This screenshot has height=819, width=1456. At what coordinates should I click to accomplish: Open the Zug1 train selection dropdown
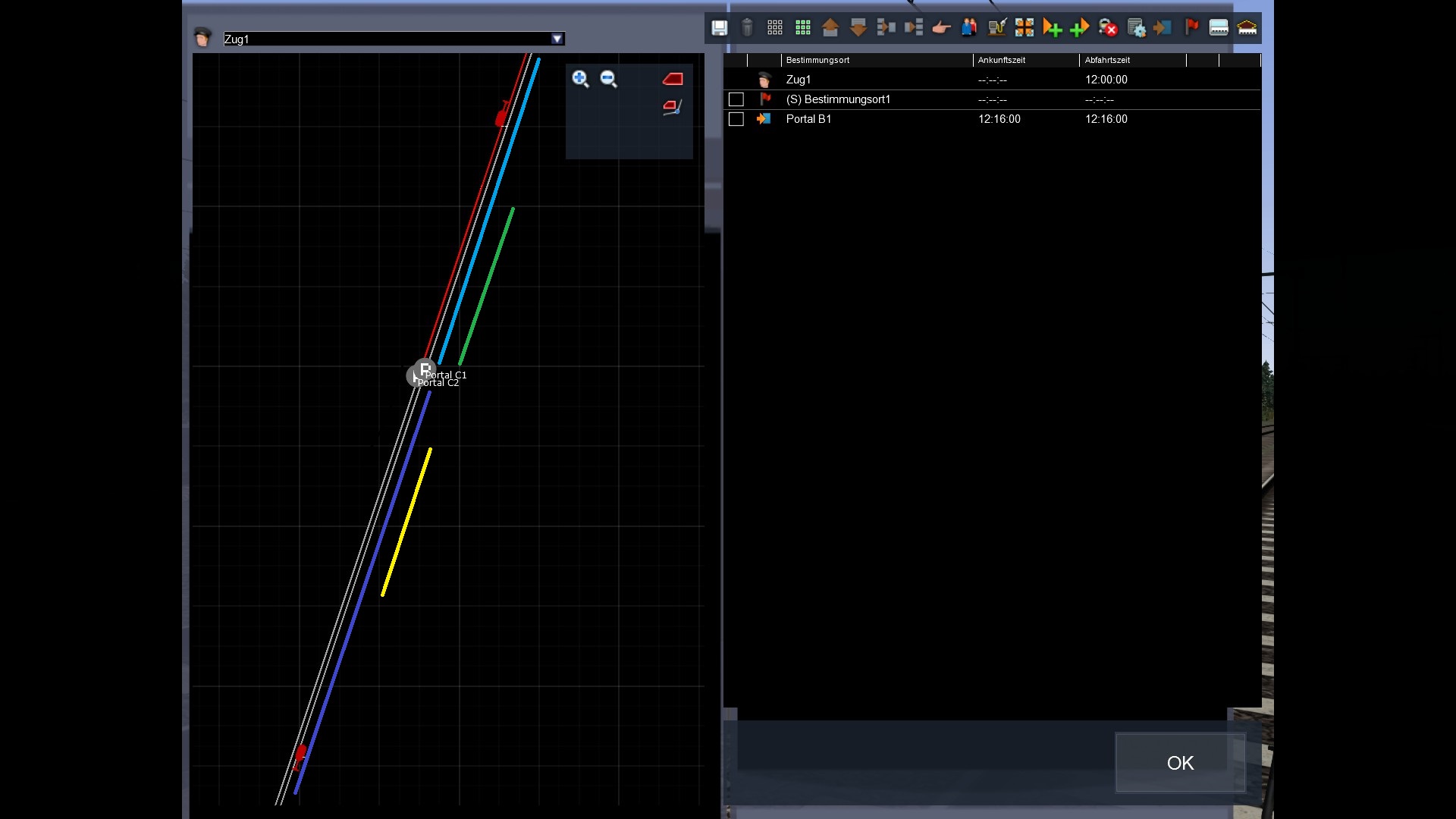click(x=557, y=39)
